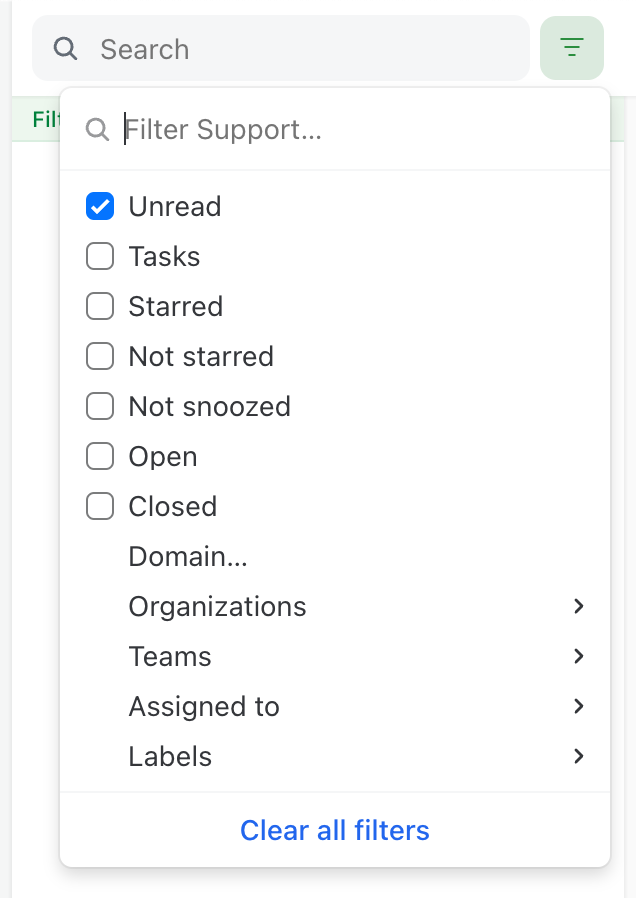
Task: Click the magnifying glass icon in the search bar
Action: click(x=64, y=48)
